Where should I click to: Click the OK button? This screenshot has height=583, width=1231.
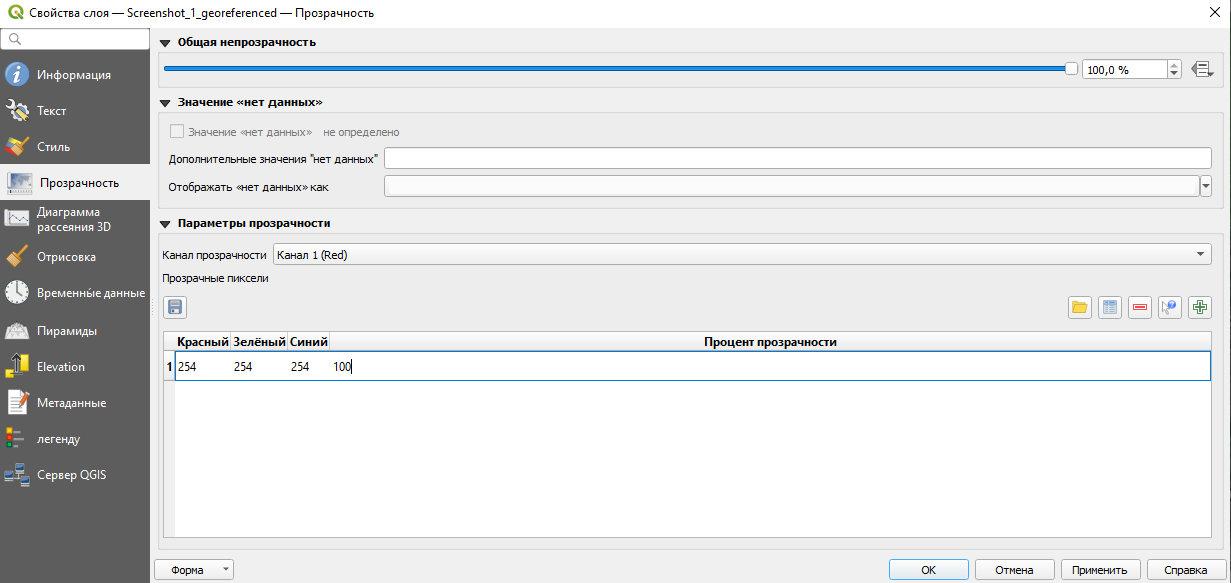point(928,570)
